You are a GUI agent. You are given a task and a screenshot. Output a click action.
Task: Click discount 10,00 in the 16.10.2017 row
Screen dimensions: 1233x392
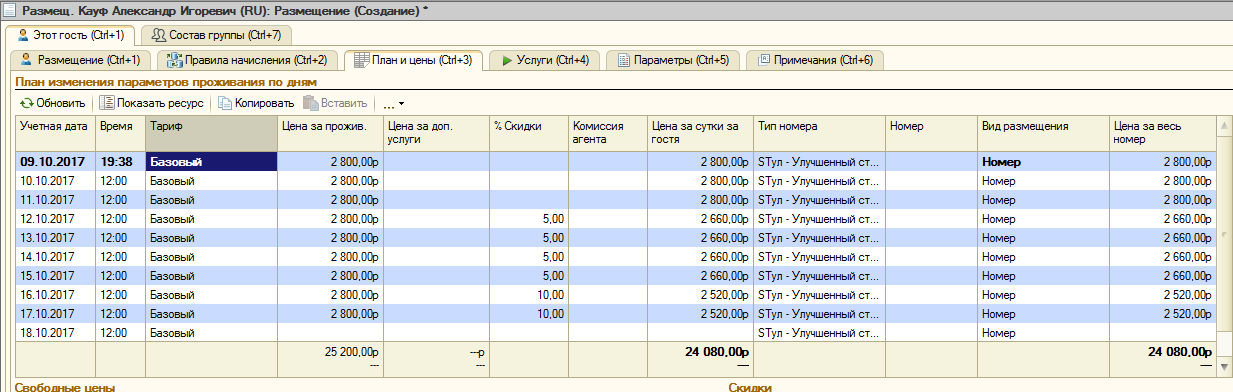point(528,295)
